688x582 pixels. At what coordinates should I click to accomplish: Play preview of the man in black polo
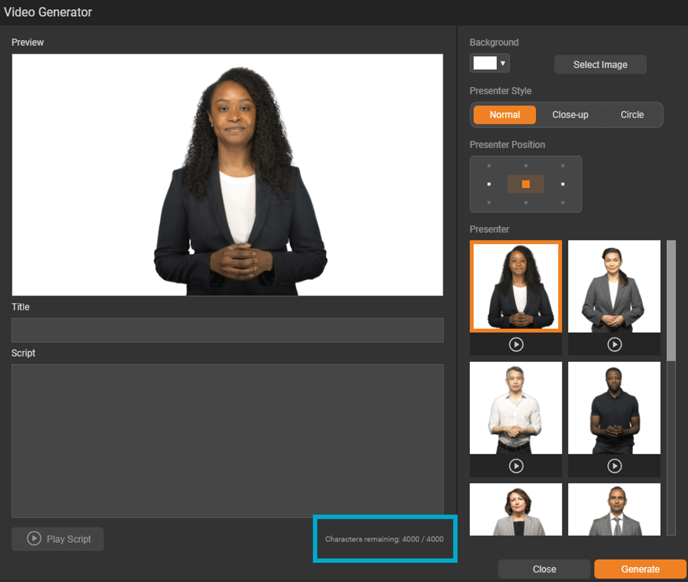614,466
